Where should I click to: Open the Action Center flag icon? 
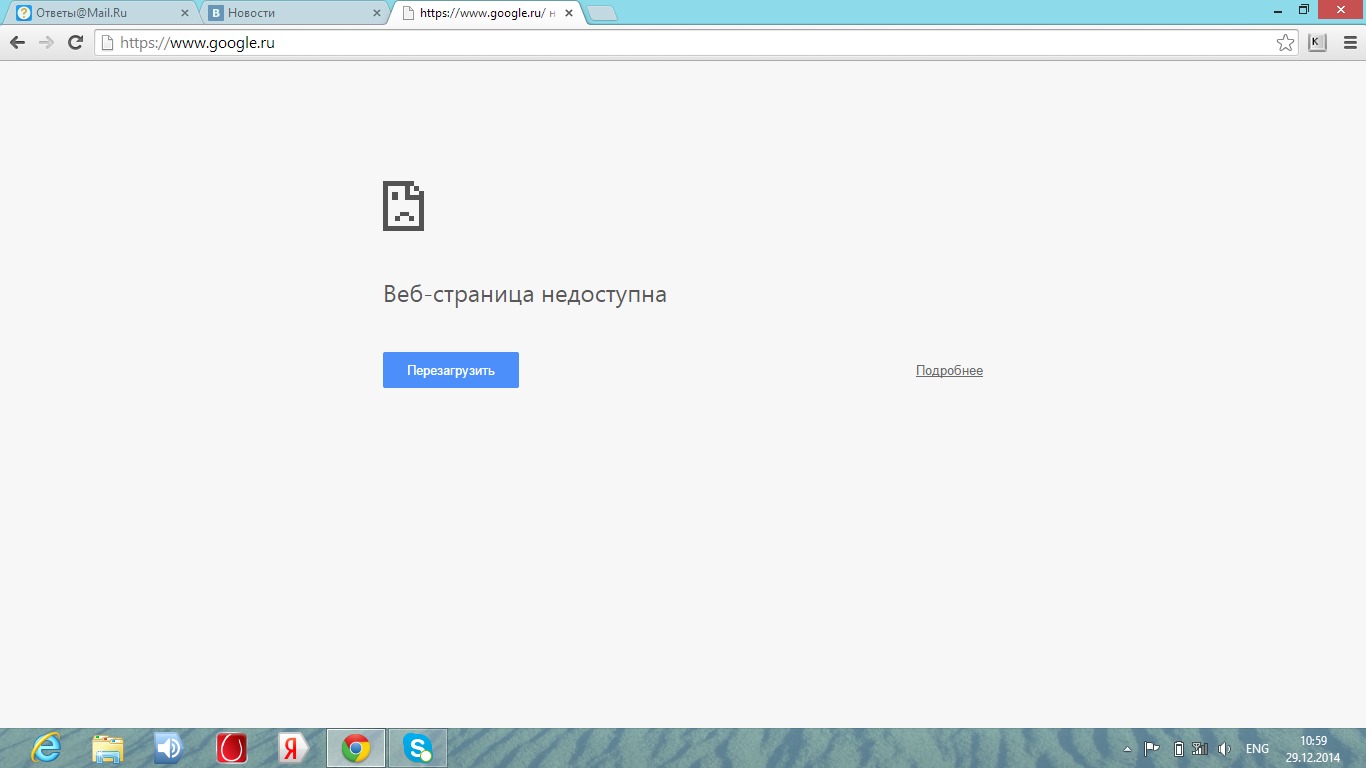(1152, 749)
